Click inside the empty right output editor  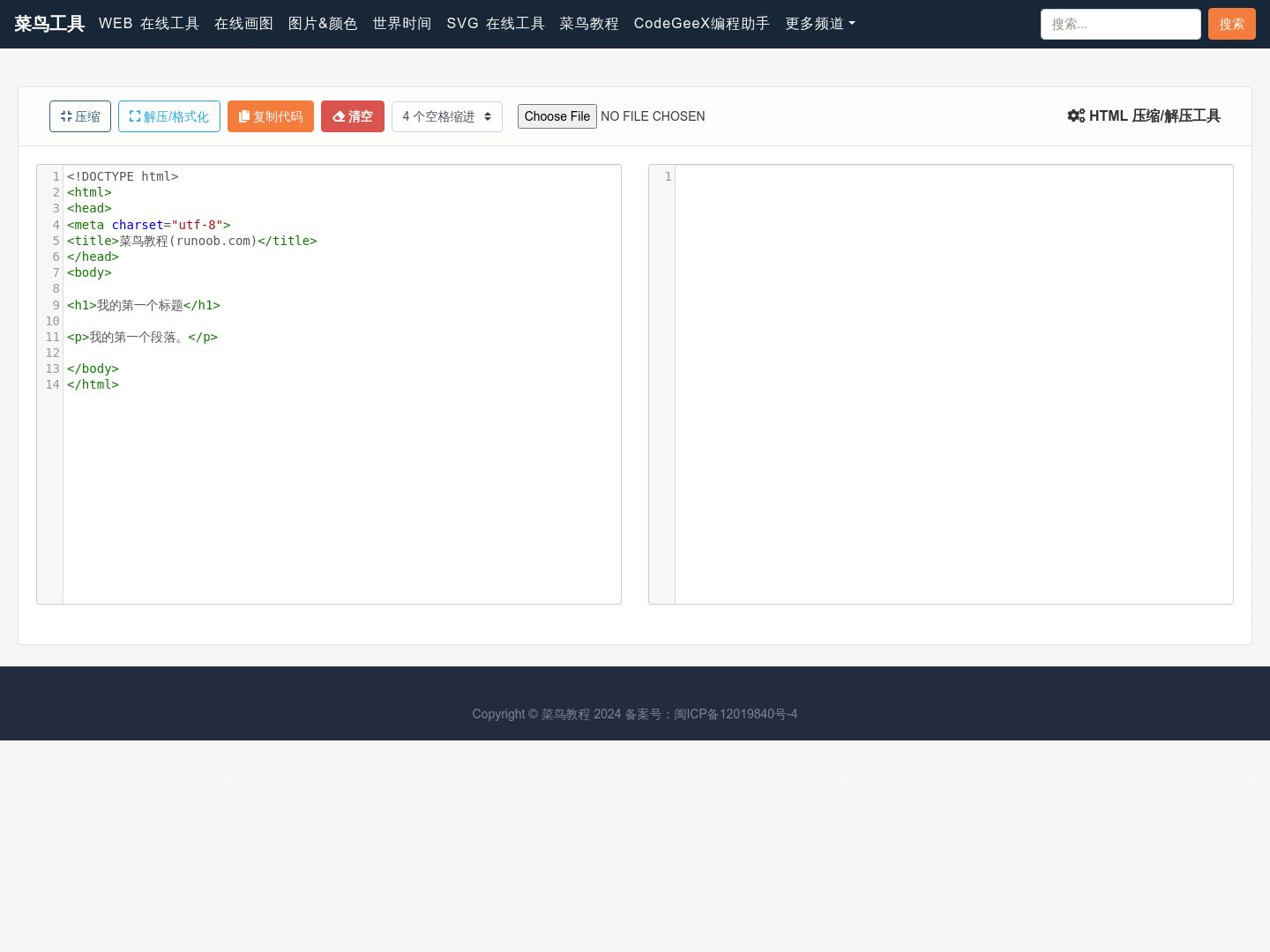pos(953,384)
